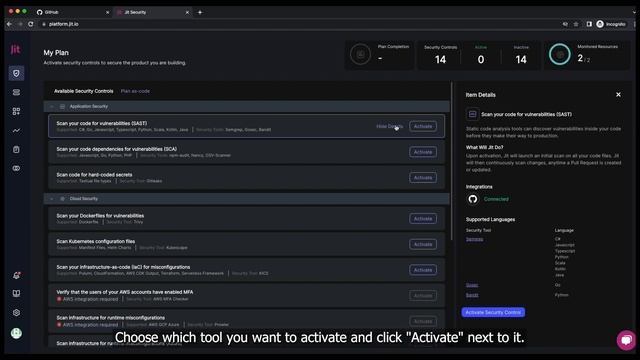Click the stacked layers sidebar icon

[16, 92]
